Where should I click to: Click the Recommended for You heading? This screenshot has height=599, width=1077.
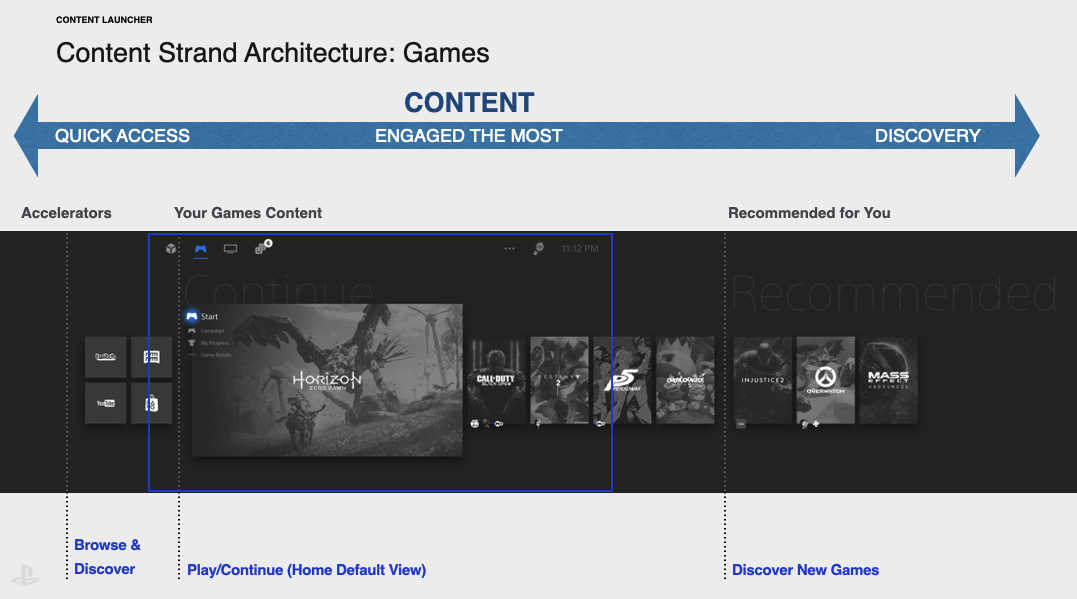click(x=809, y=213)
